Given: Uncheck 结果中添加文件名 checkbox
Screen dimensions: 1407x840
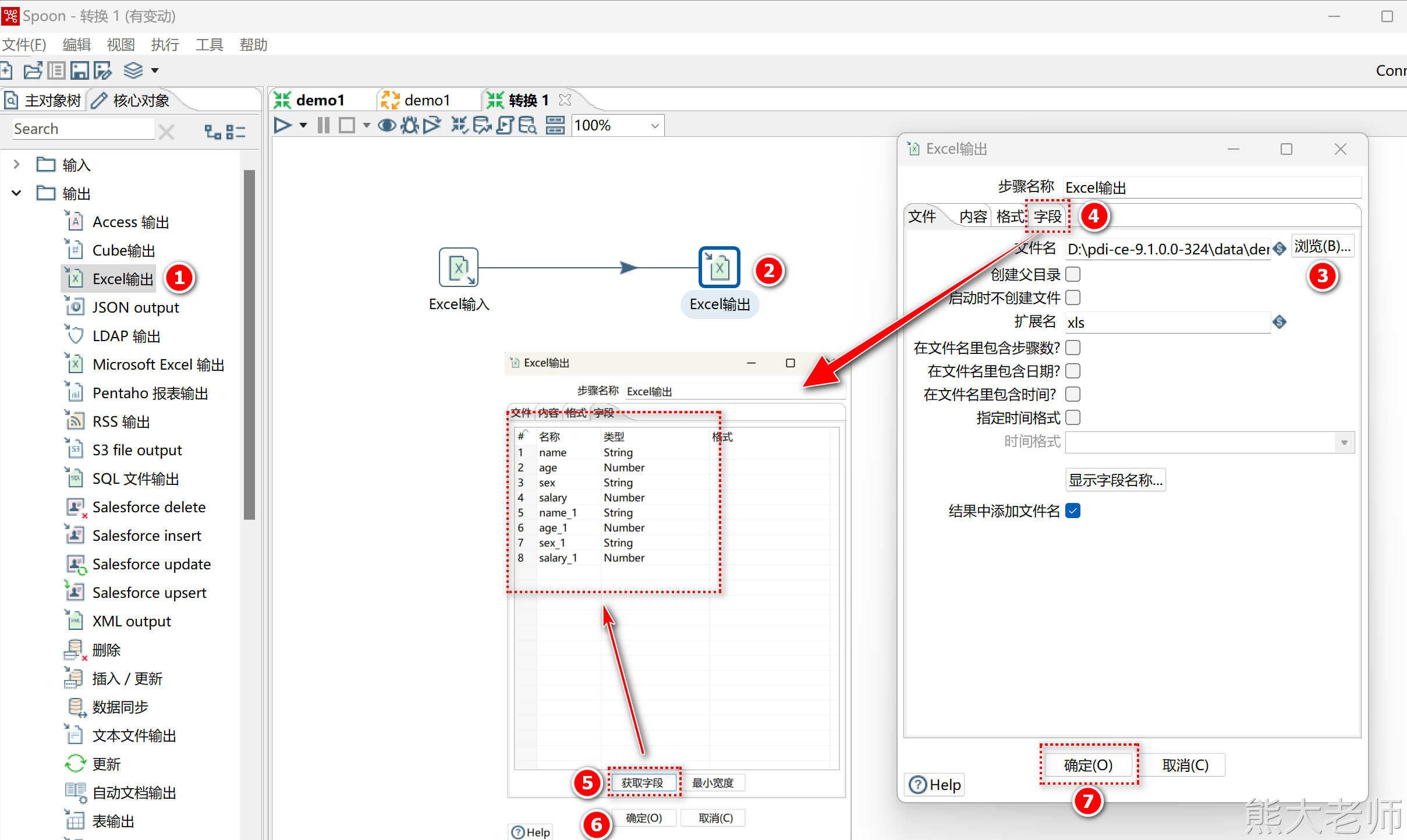Looking at the screenshot, I should pos(1073,511).
